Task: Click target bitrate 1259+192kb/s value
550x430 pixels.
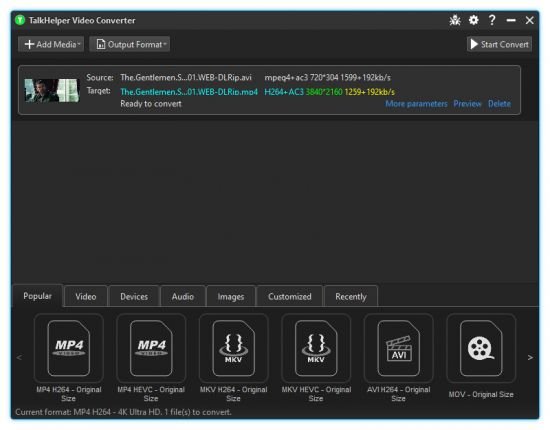Action: point(370,92)
